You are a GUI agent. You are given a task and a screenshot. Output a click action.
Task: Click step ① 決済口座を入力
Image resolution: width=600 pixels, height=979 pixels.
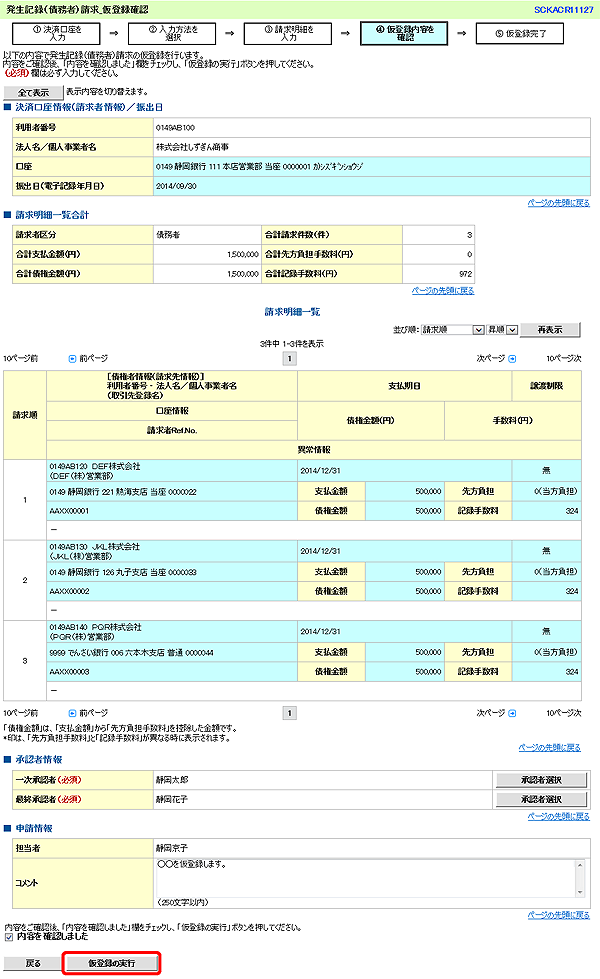click(57, 34)
